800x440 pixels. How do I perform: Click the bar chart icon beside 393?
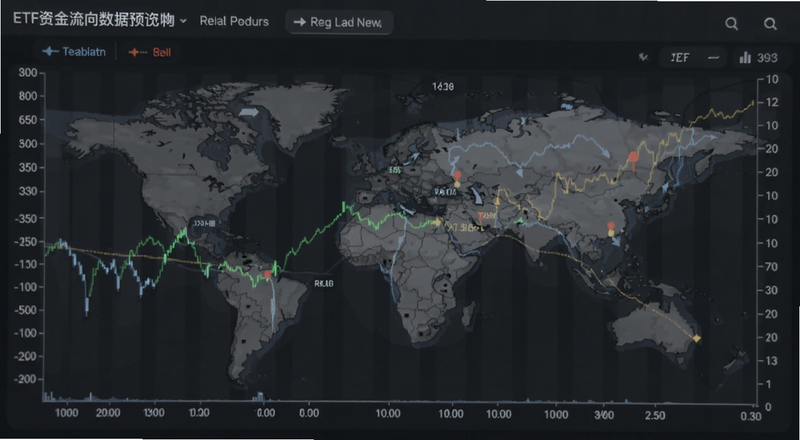point(745,57)
